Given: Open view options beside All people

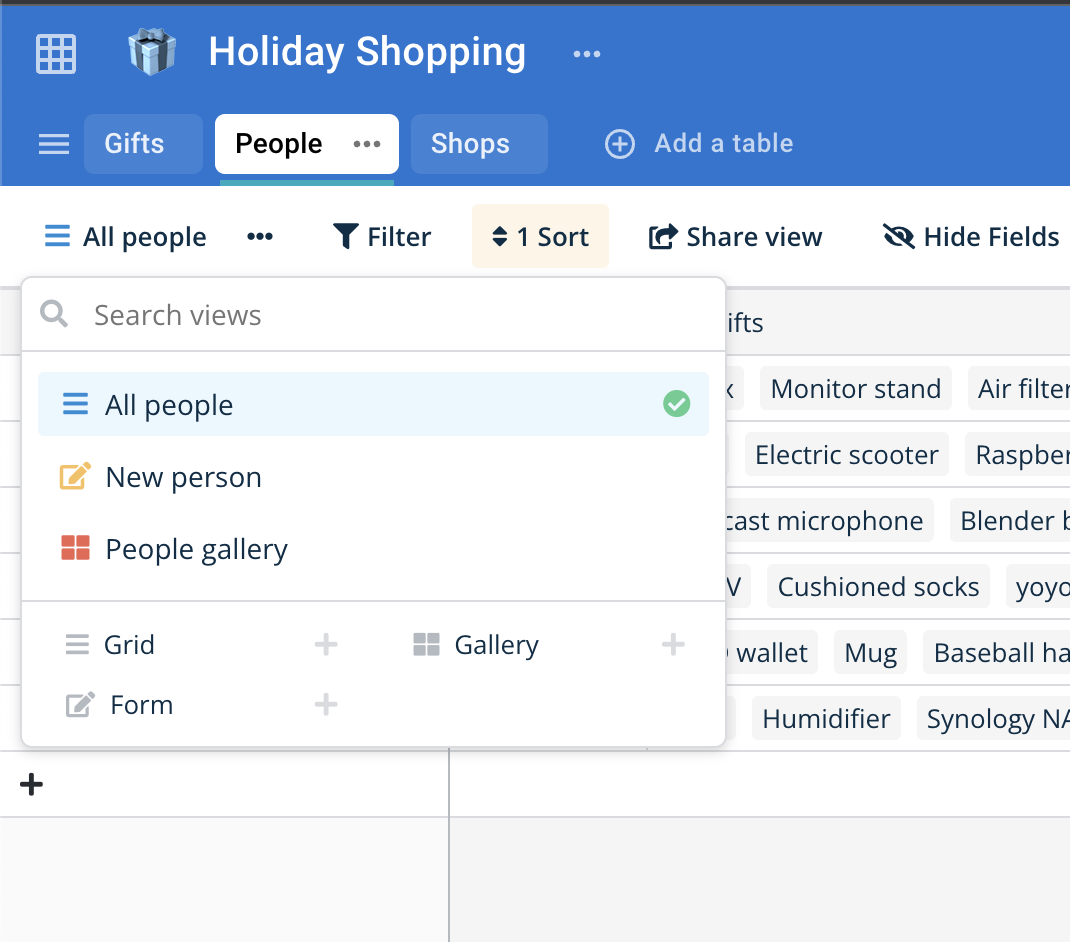Looking at the screenshot, I should 260,237.
